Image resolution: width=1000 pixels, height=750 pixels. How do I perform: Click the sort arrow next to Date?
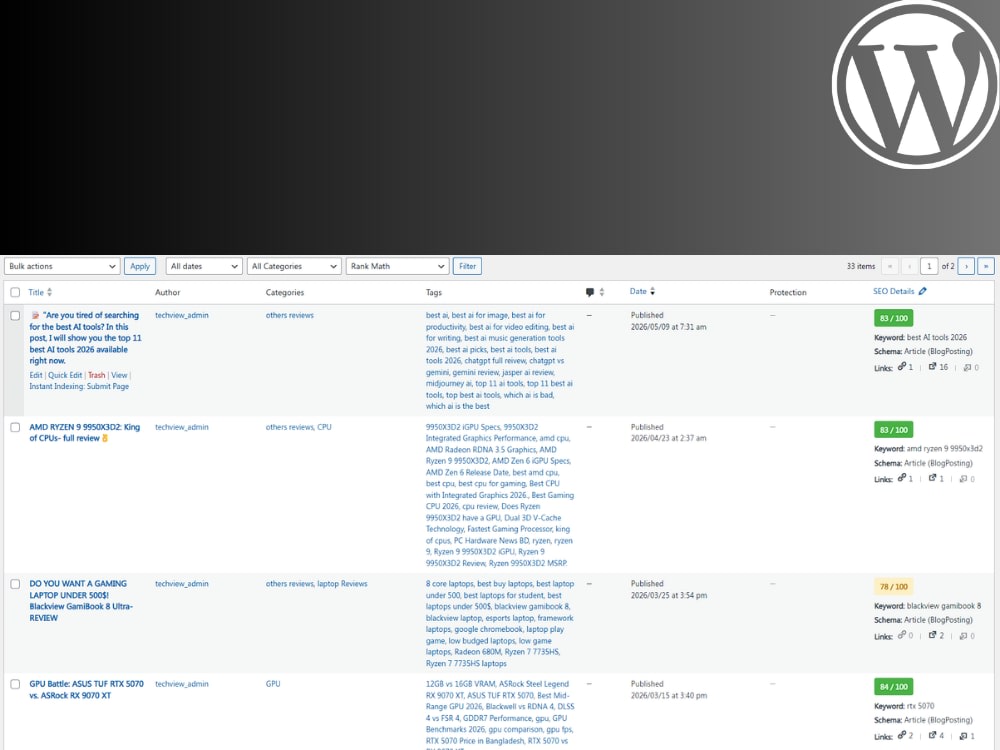tap(652, 291)
